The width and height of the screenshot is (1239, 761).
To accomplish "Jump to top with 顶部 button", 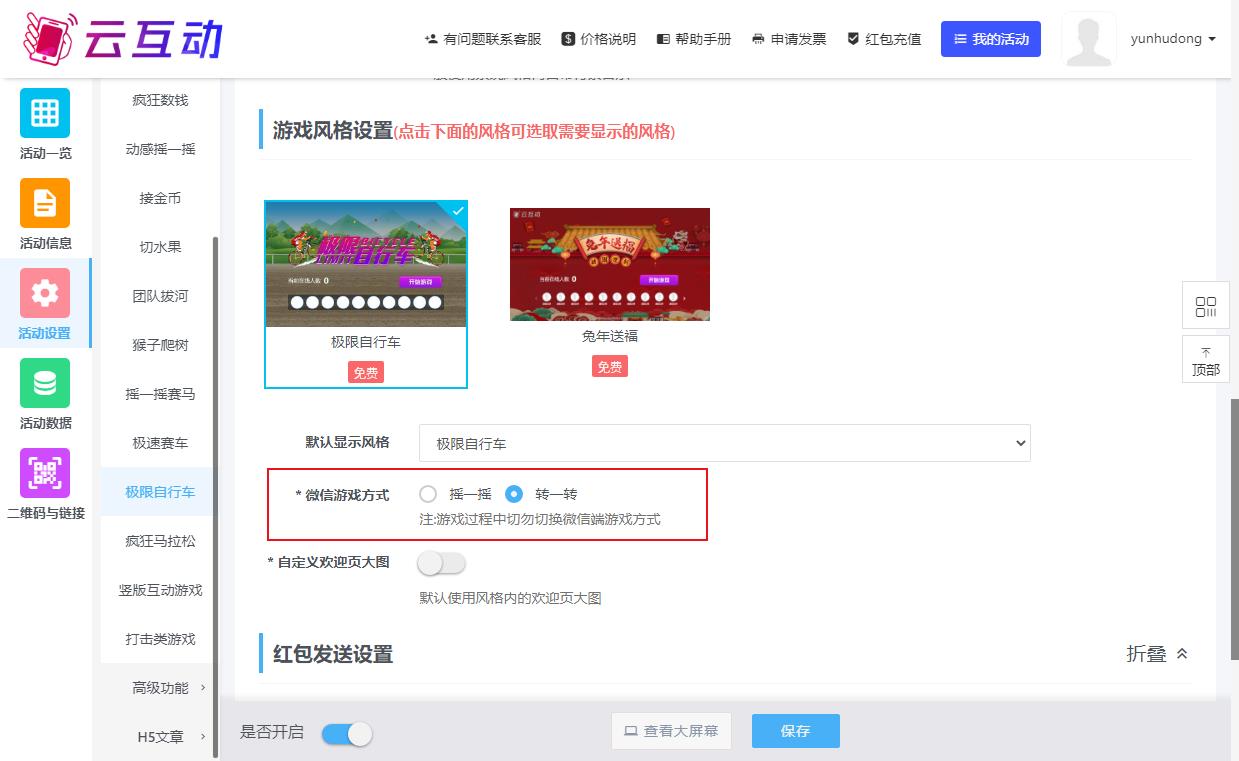I will click(1206, 359).
